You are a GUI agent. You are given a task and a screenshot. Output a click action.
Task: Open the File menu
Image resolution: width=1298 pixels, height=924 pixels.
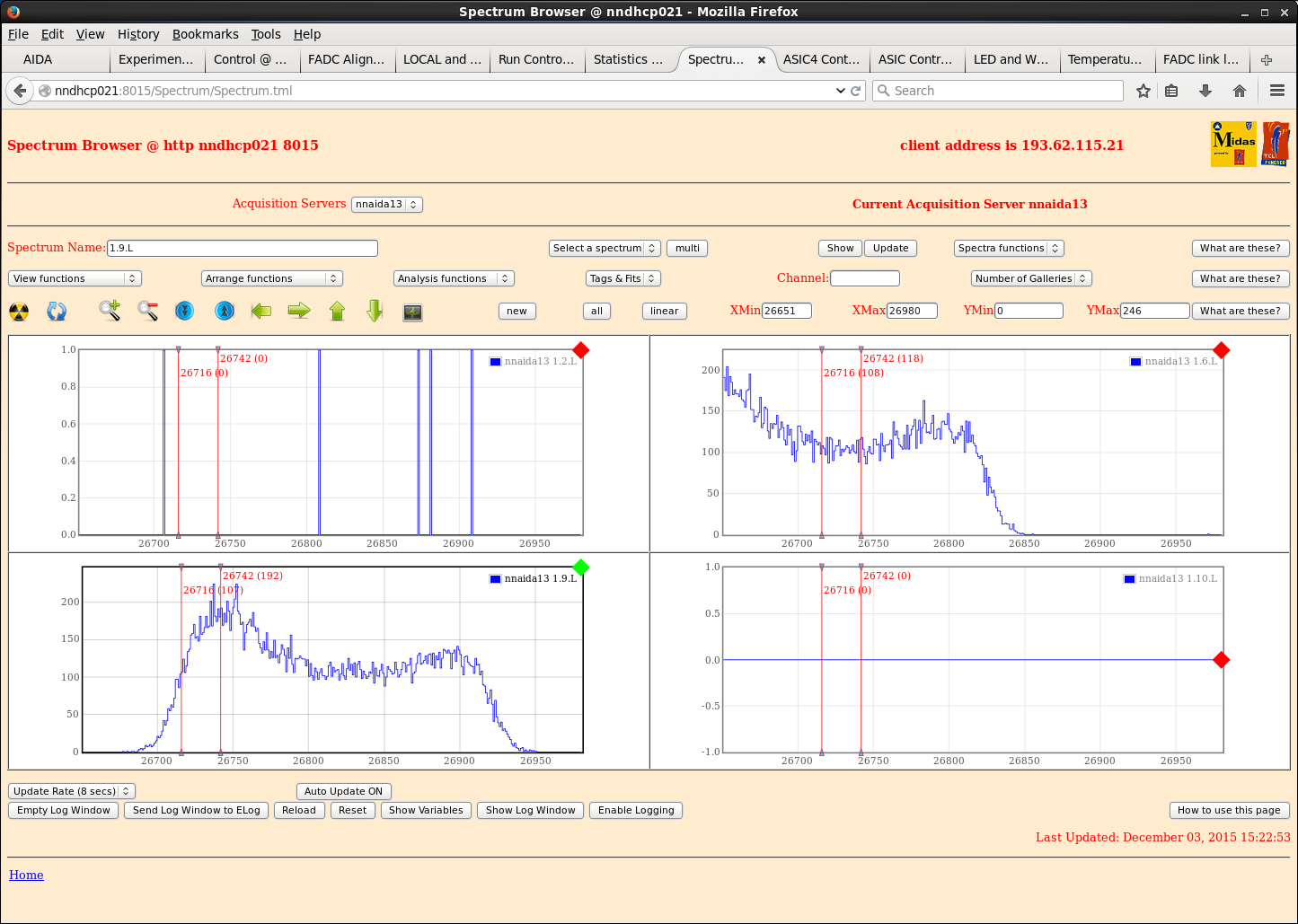point(18,34)
